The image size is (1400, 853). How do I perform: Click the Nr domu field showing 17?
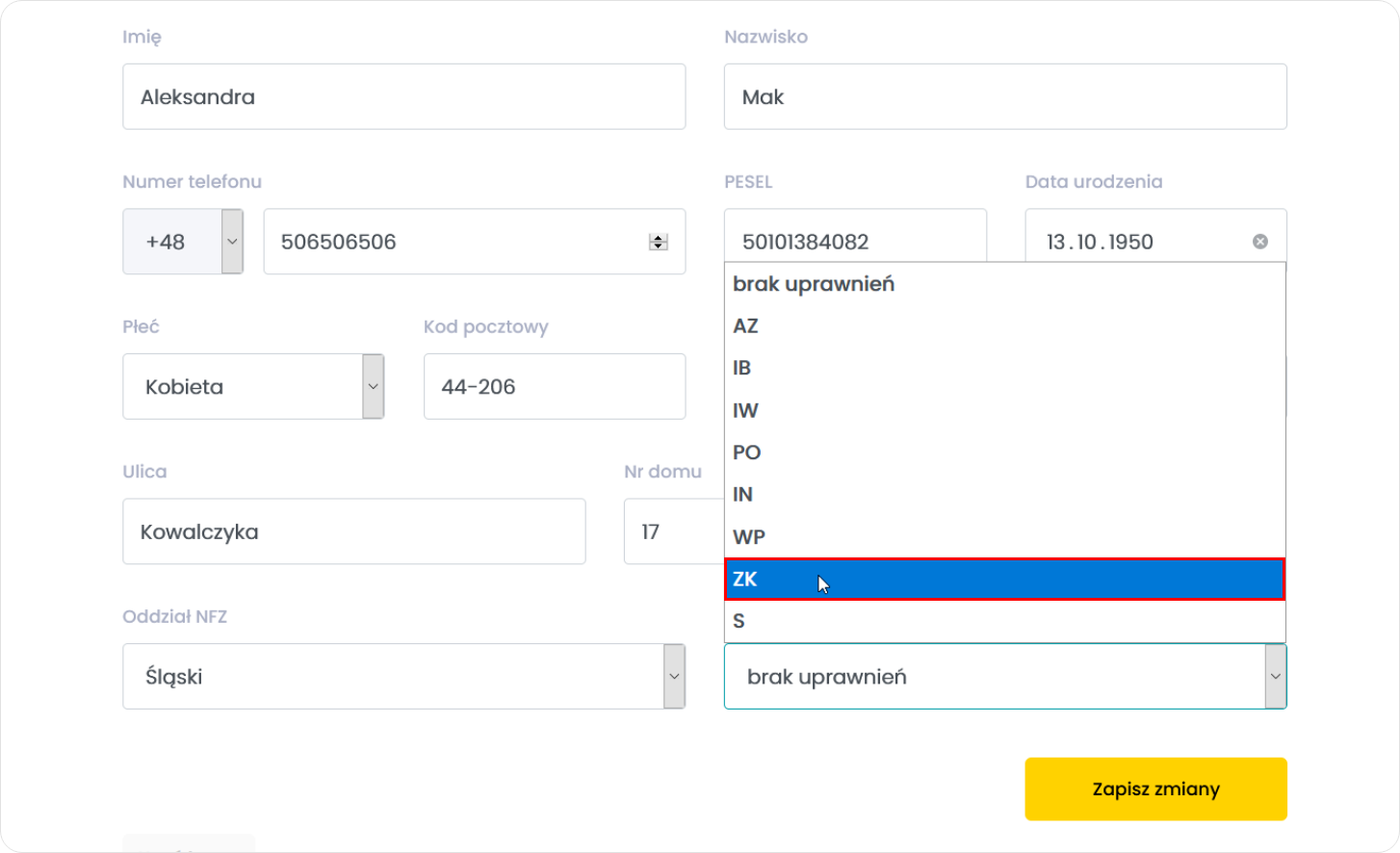(x=674, y=531)
